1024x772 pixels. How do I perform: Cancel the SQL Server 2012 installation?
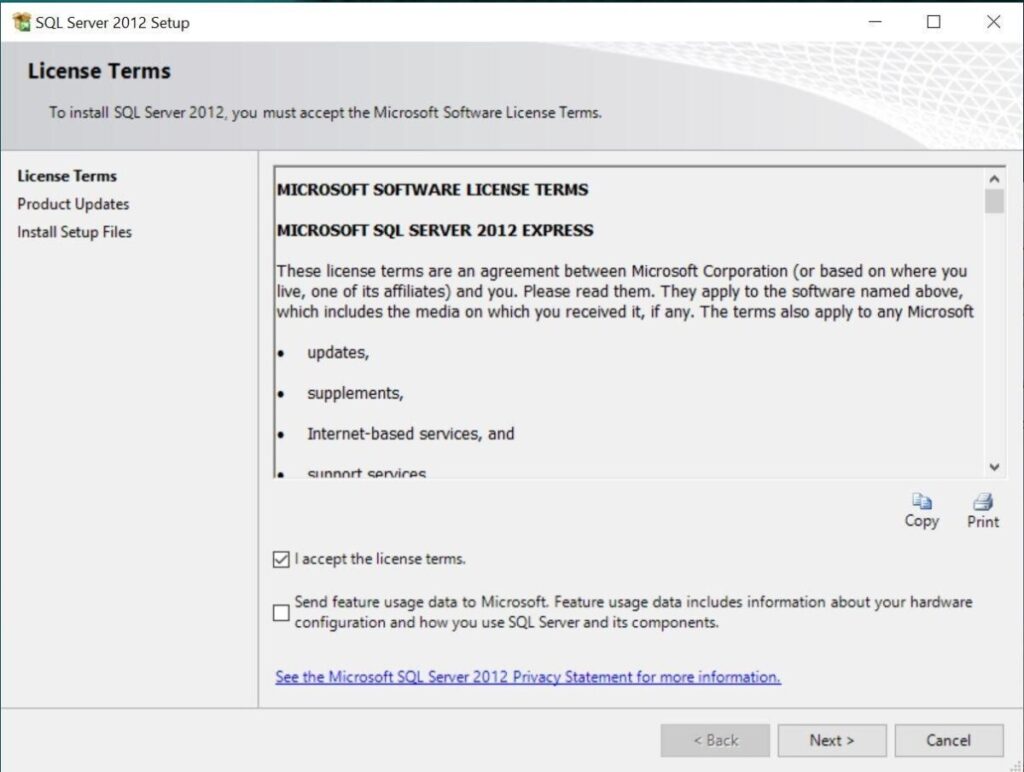(x=948, y=740)
